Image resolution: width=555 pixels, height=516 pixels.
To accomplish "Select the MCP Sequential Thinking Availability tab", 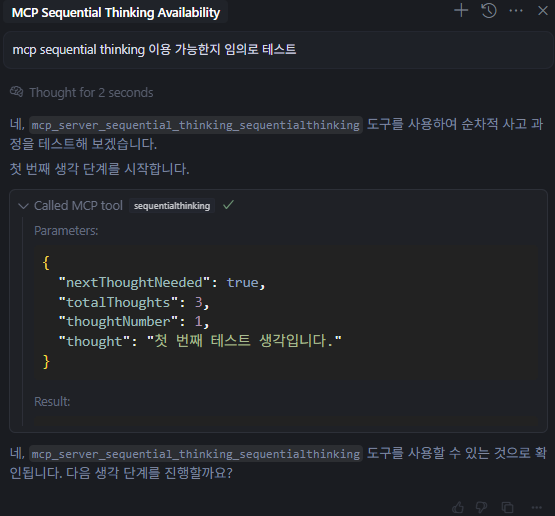I will (115, 12).
